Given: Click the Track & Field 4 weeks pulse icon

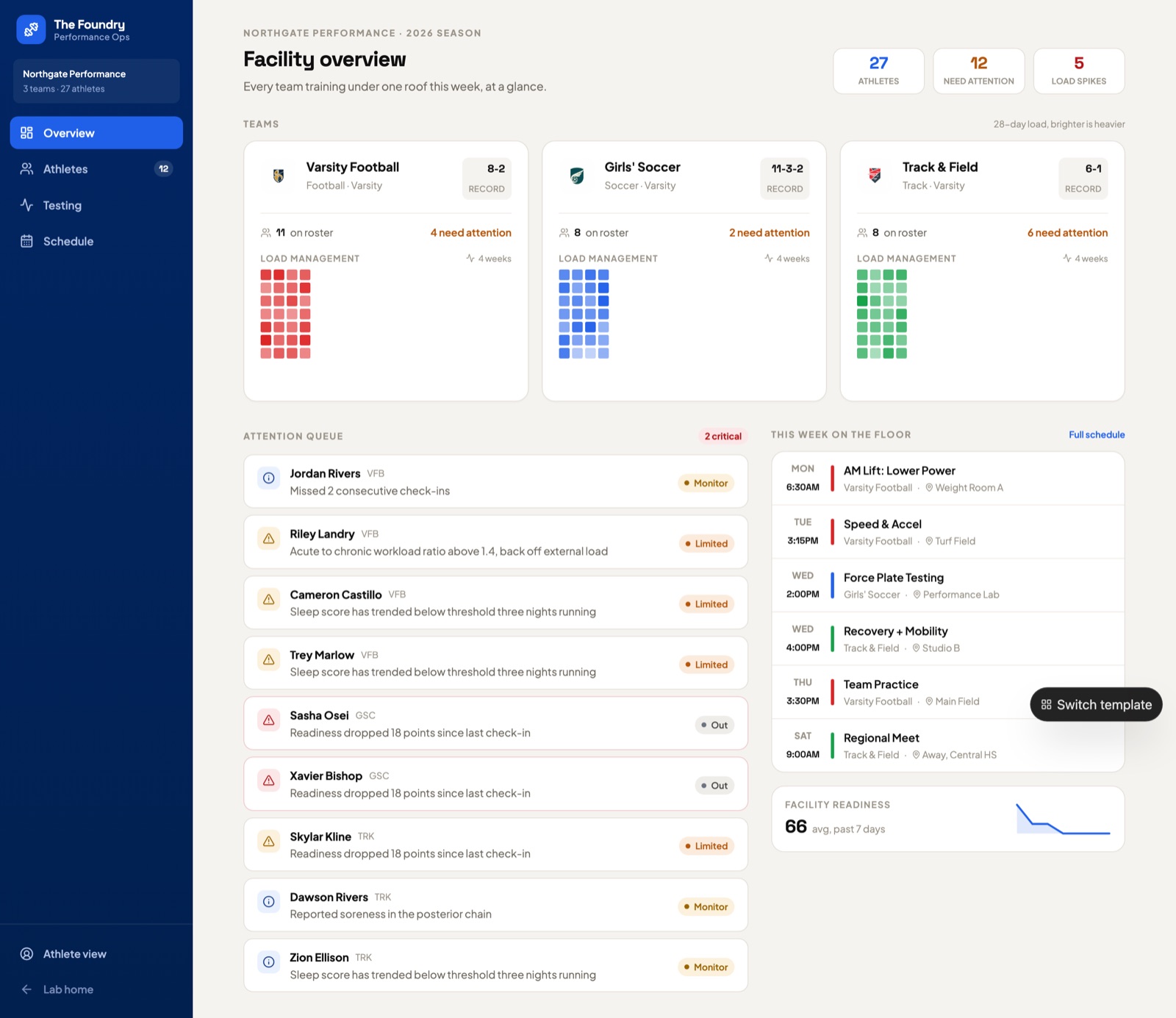Looking at the screenshot, I should click(1067, 258).
